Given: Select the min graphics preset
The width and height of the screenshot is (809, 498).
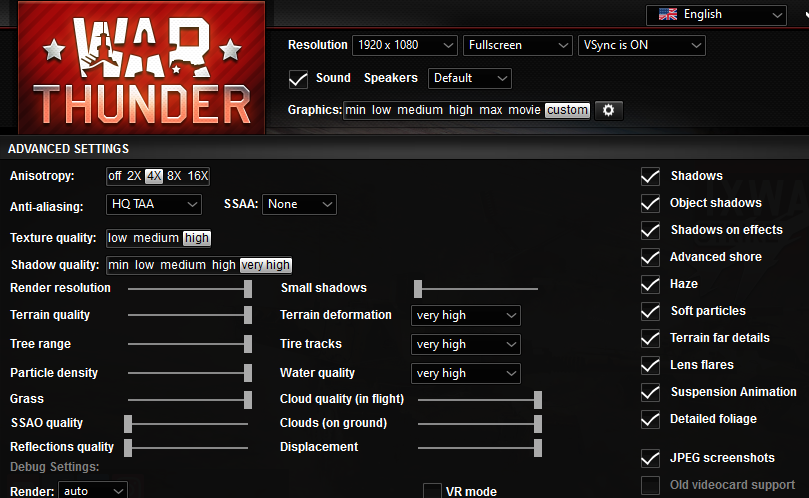Looking at the screenshot, I should 355,110.
